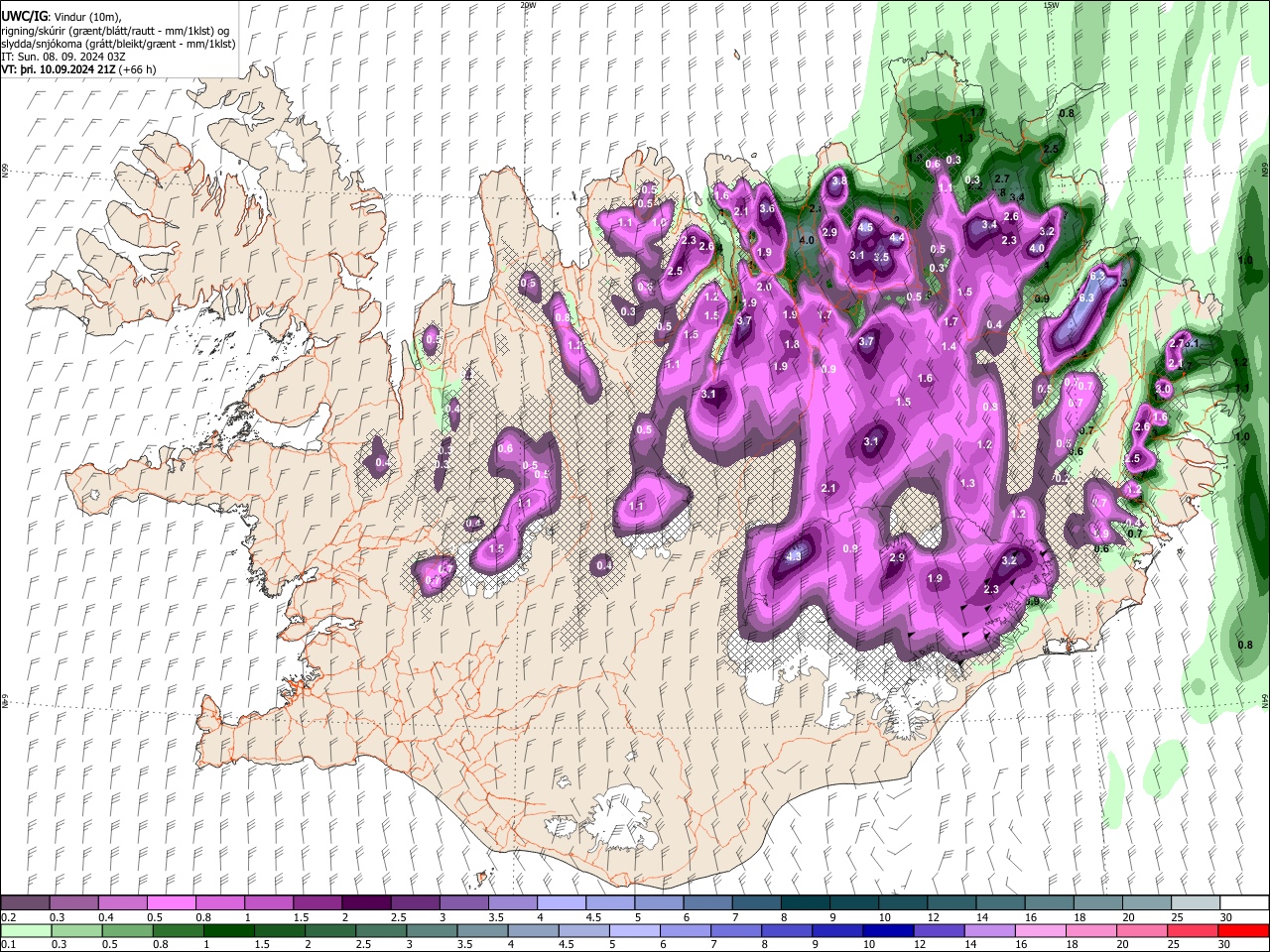Select the violet 12 mm rain legend swatch

coord(938,930)
